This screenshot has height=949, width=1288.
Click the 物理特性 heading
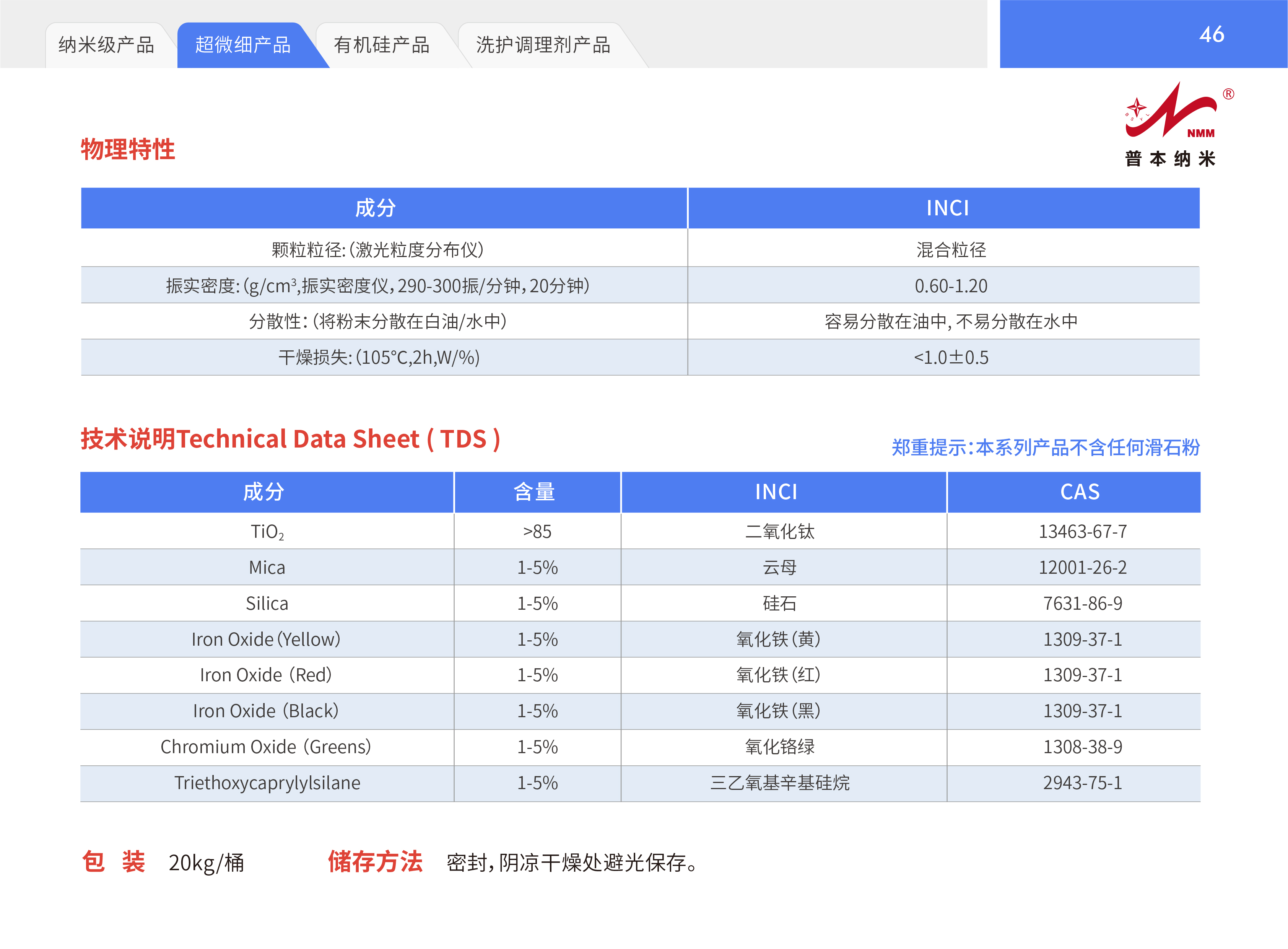click(127, 149)
